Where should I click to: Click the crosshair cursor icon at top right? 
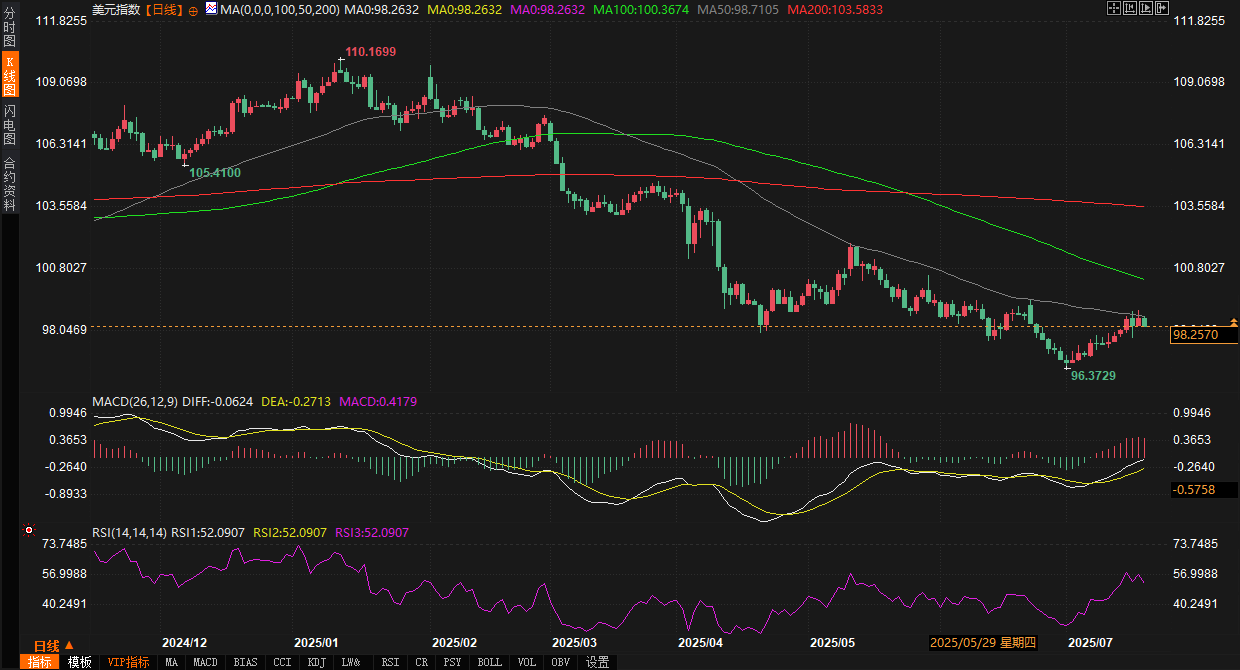(1114, 8)
